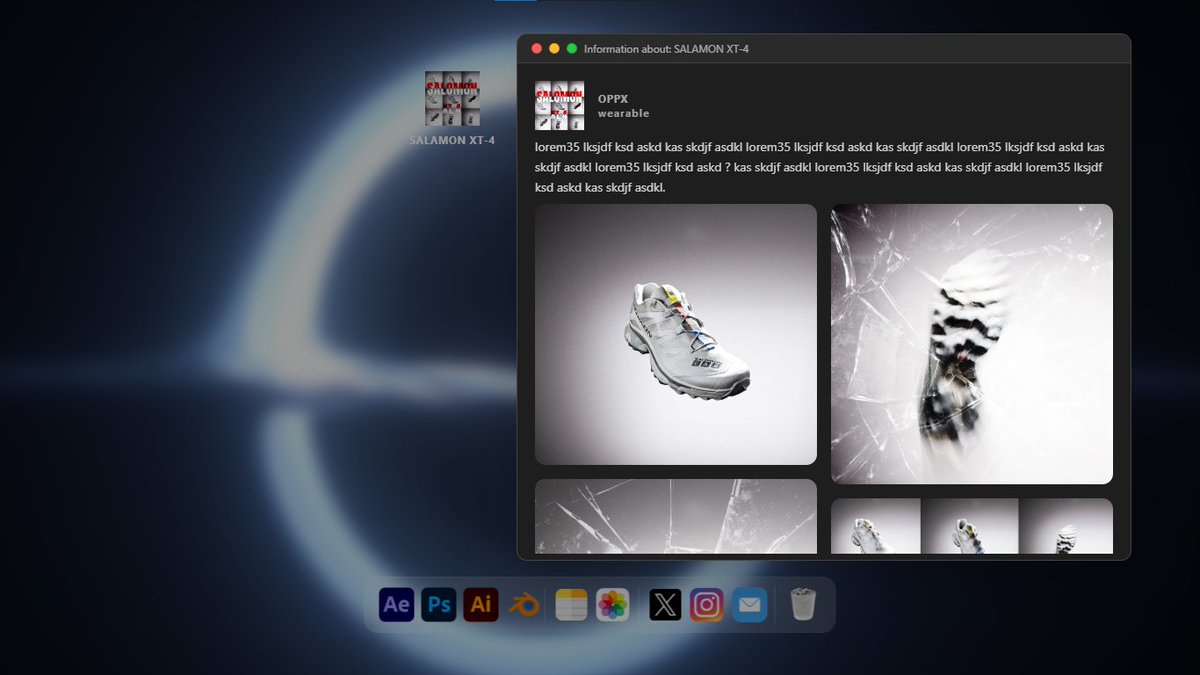Click the Salomon logo in info window
The width and height of the screenshot is (1200, 675).
(560, 106)
